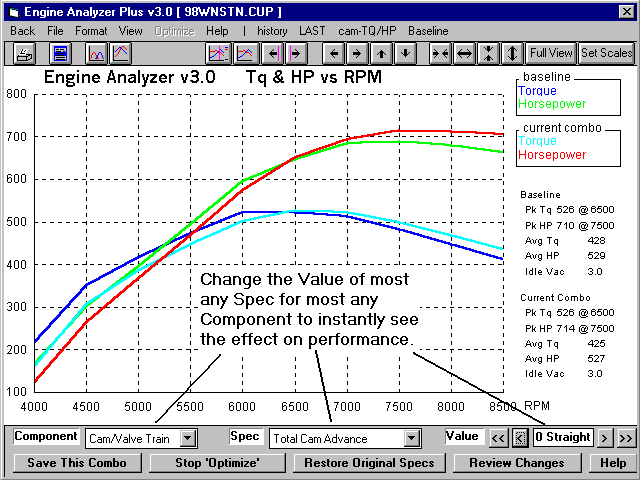Close the Engine Analyzer window

pos(627,11)
